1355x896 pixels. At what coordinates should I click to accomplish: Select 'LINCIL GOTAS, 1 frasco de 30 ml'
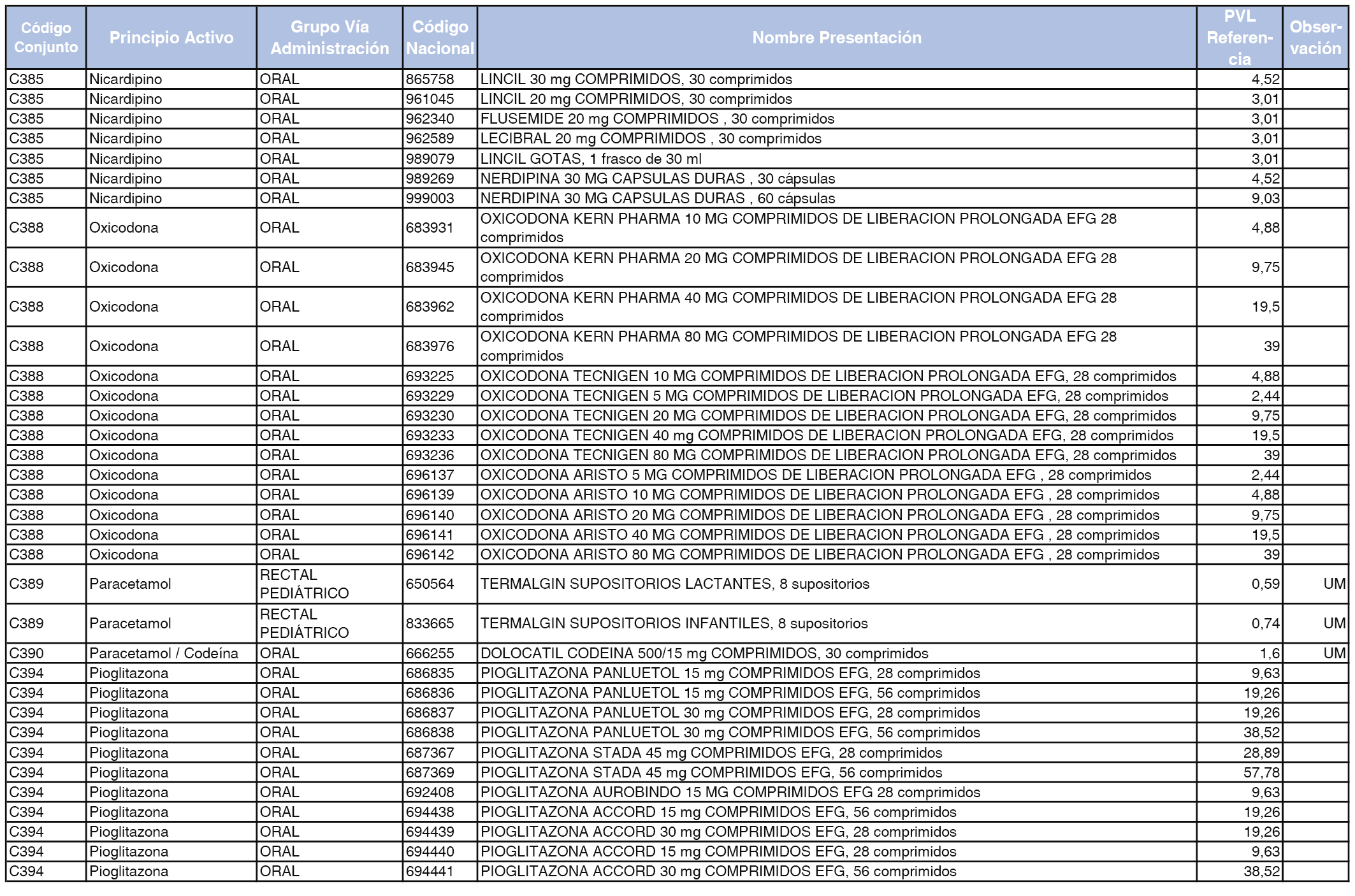tap(837, 159)
